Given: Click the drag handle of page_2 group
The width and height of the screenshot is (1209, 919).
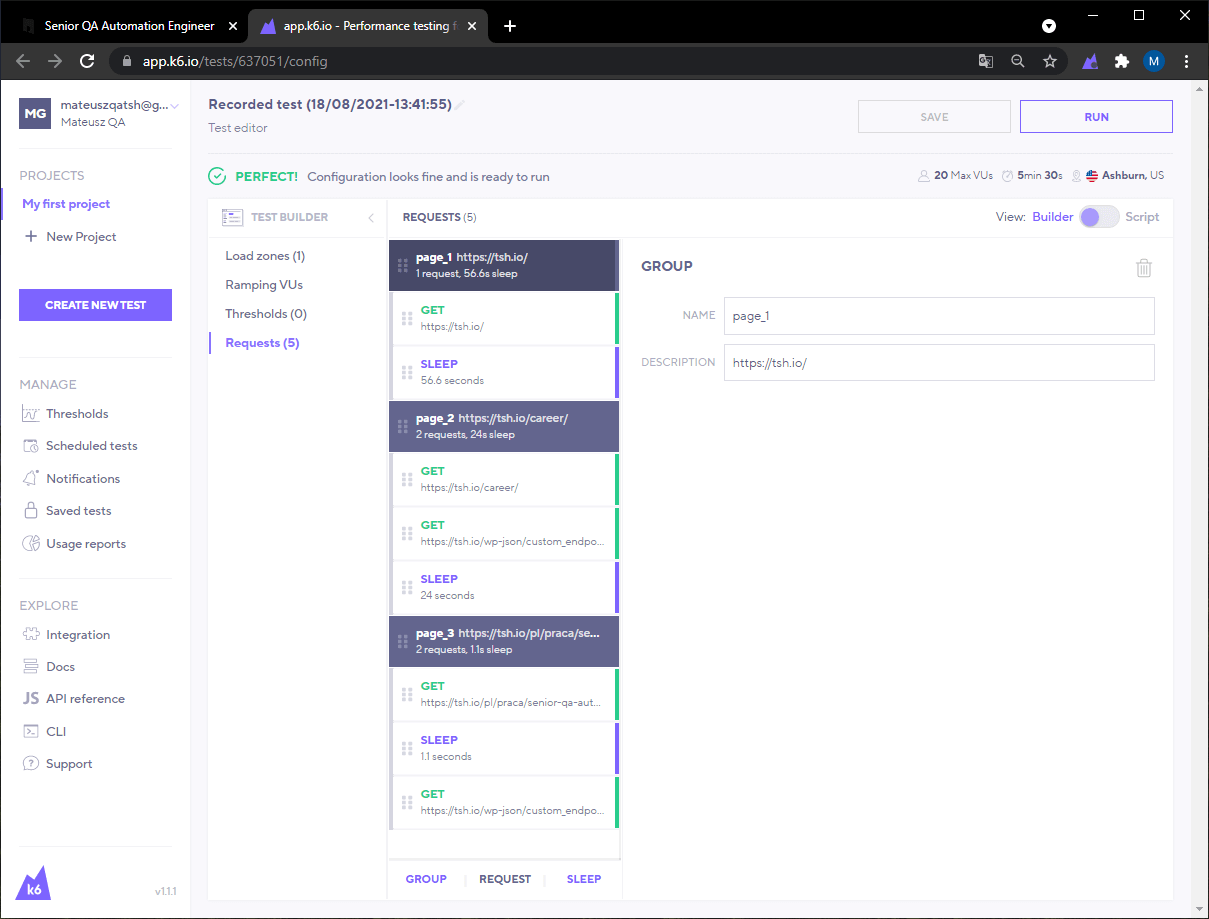Looking at the screenshot, I should (x=403, y=426).
